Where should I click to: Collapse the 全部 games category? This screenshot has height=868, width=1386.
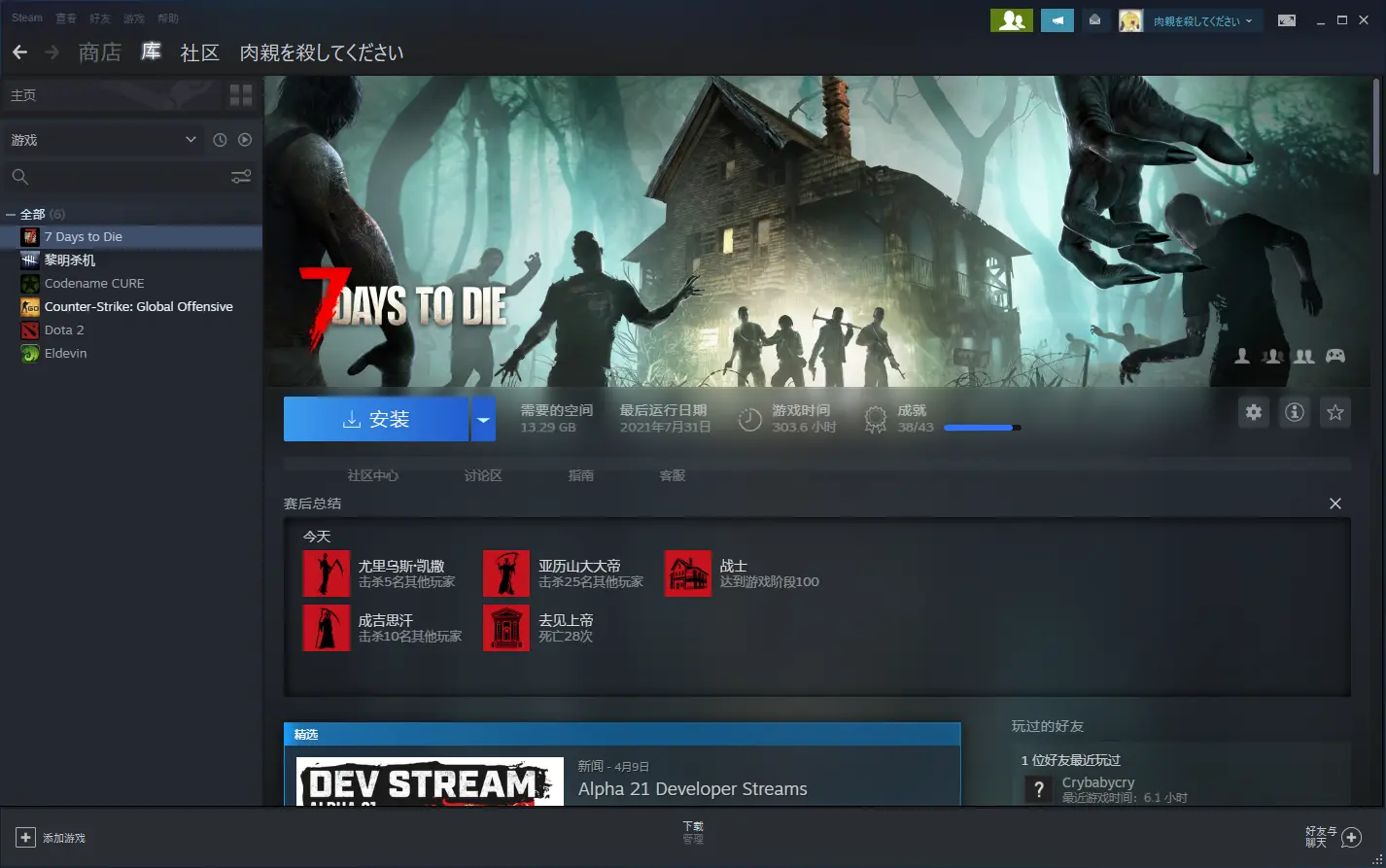pyautogui.click(x=11, y=214)
